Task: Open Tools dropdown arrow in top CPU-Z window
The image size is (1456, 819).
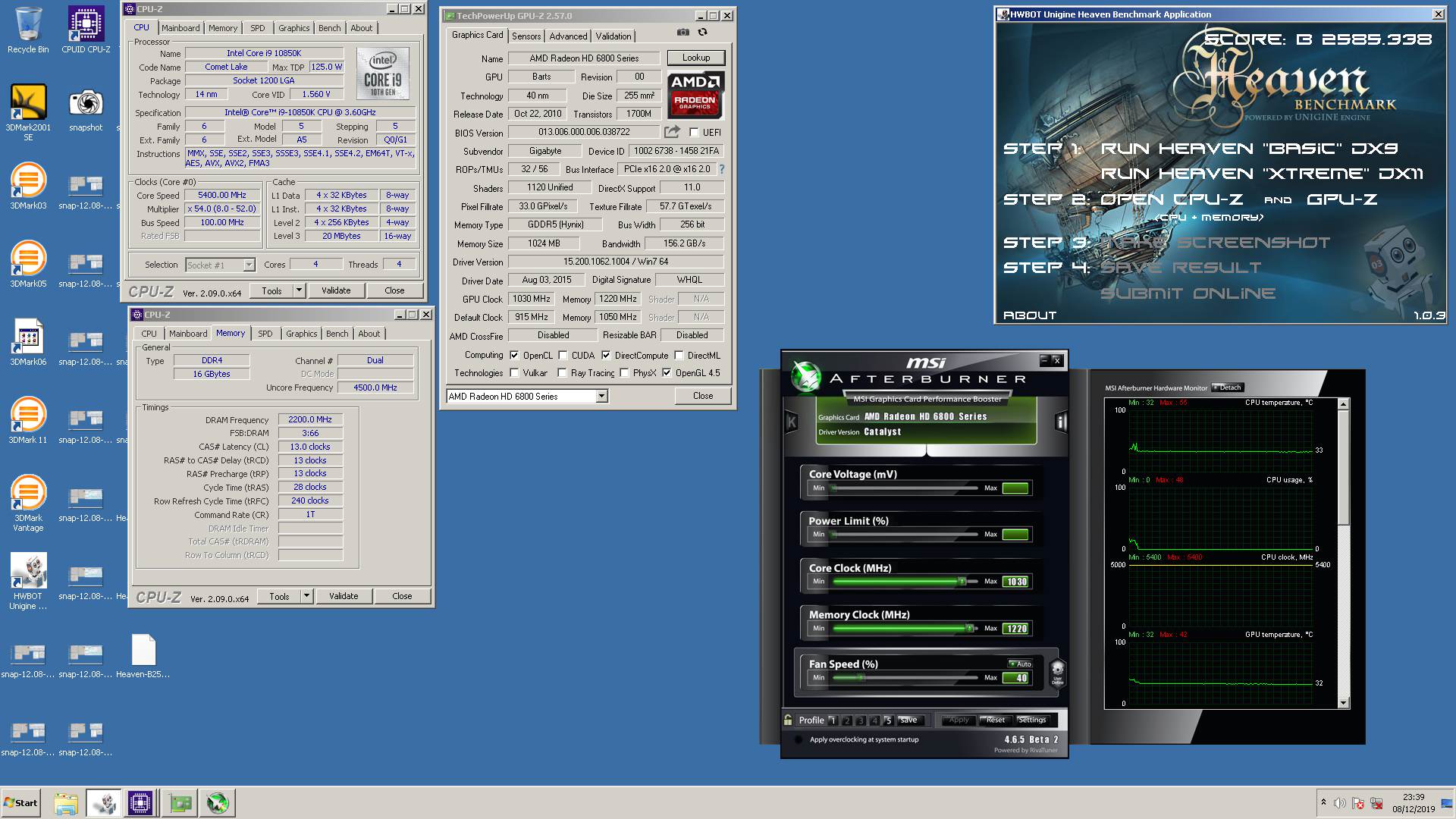Action: point(299,290)
